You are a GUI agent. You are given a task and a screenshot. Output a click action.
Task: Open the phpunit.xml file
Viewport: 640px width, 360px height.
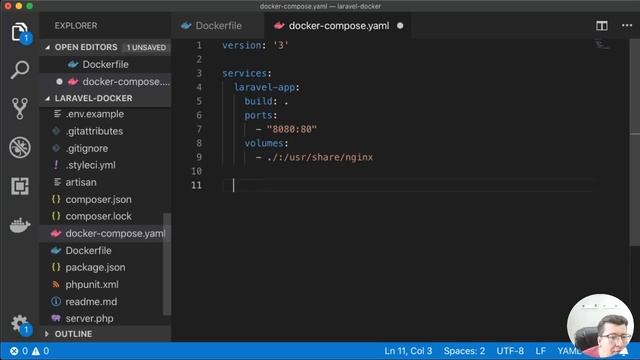(92, 284)
